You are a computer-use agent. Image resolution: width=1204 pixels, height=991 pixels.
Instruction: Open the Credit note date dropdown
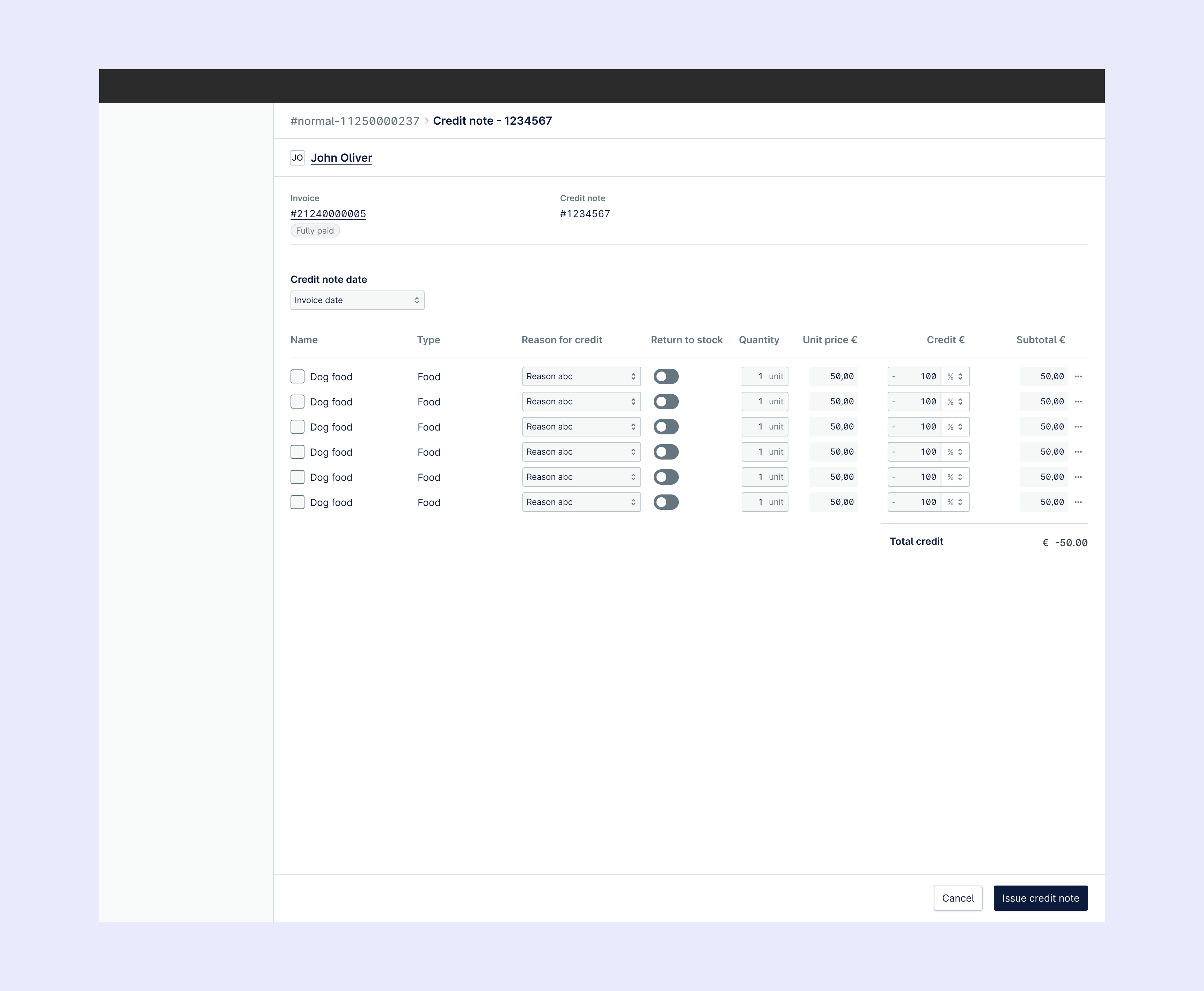point(357,300)
